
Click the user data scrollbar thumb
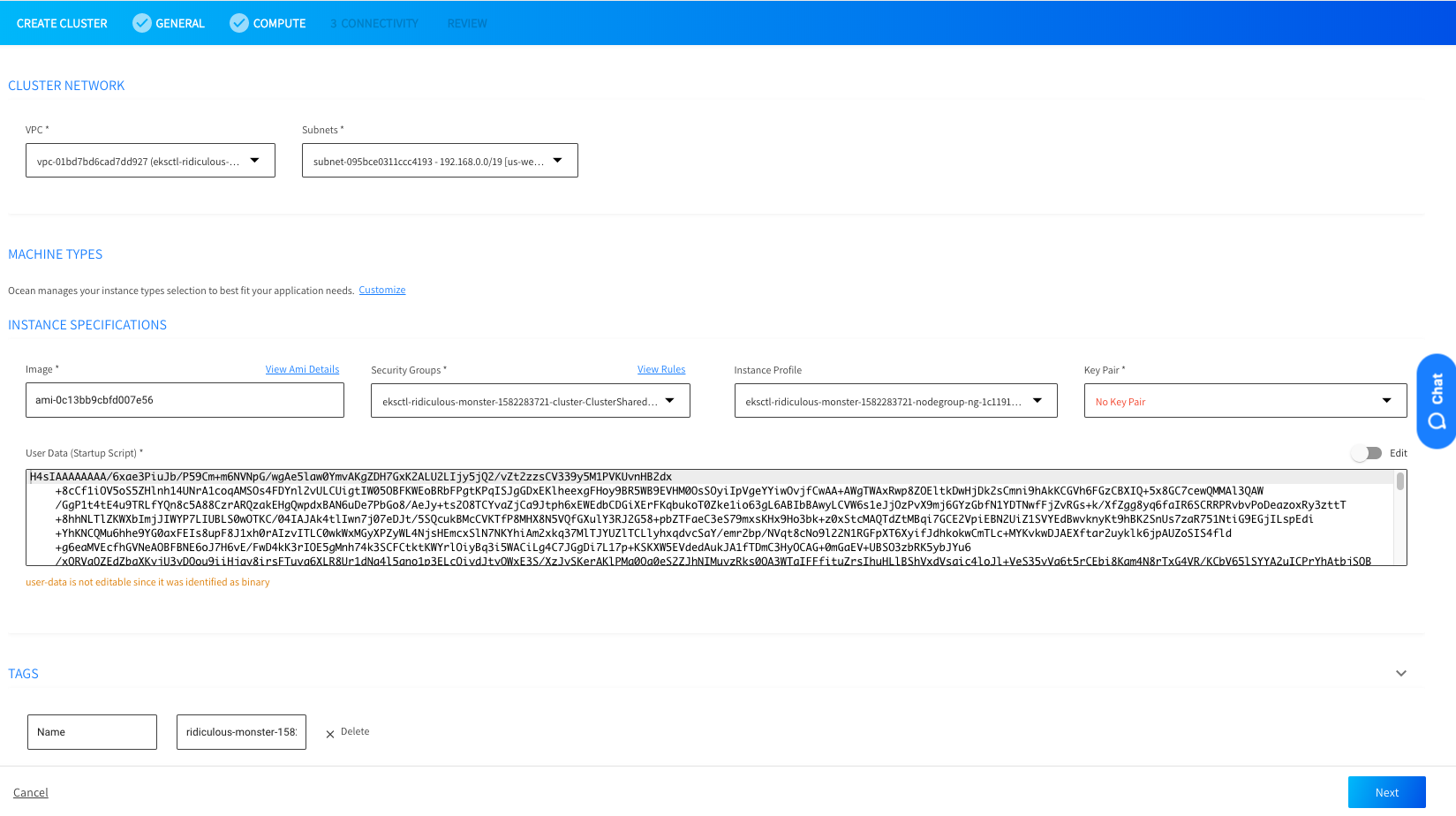1399,481
